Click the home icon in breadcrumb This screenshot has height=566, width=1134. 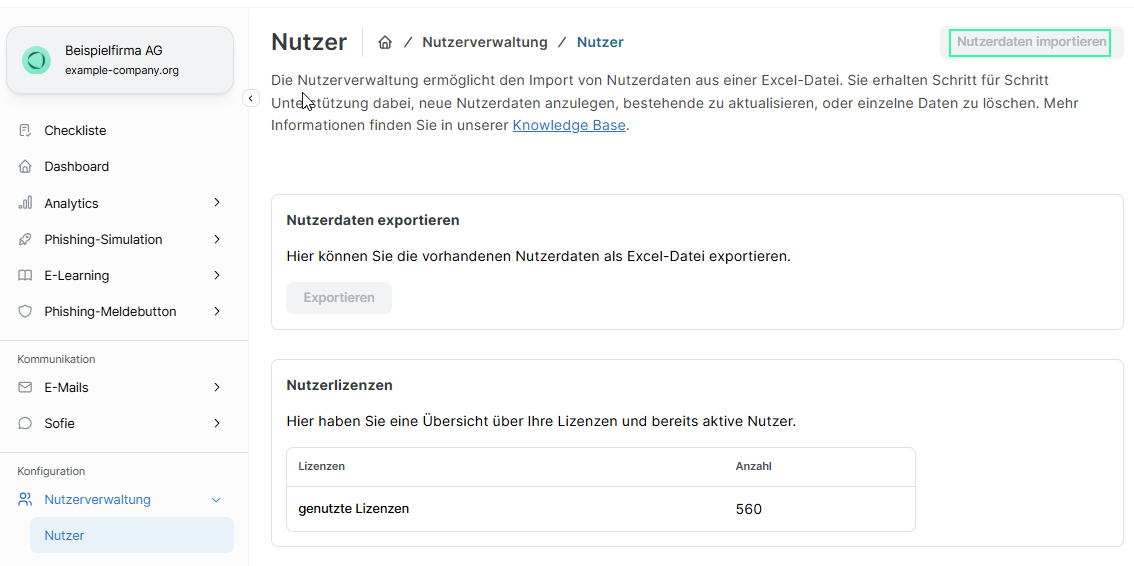(385, 42)
